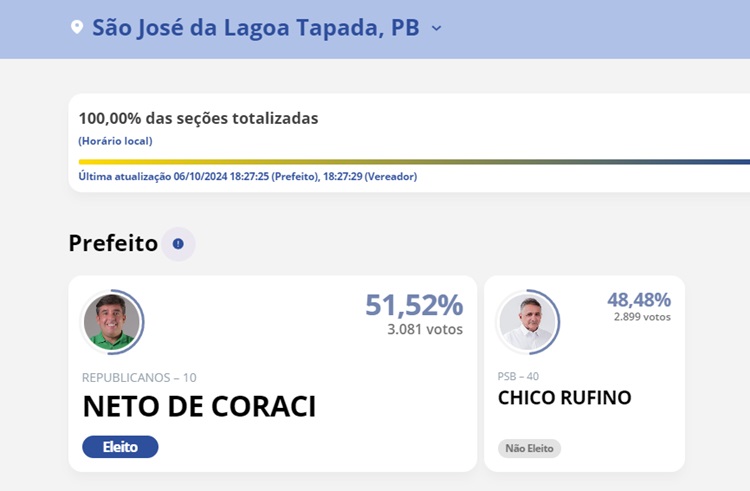Screen dimensions: 750x491
Task: Click the location pin icon
Action: click(x=77, y=28)
